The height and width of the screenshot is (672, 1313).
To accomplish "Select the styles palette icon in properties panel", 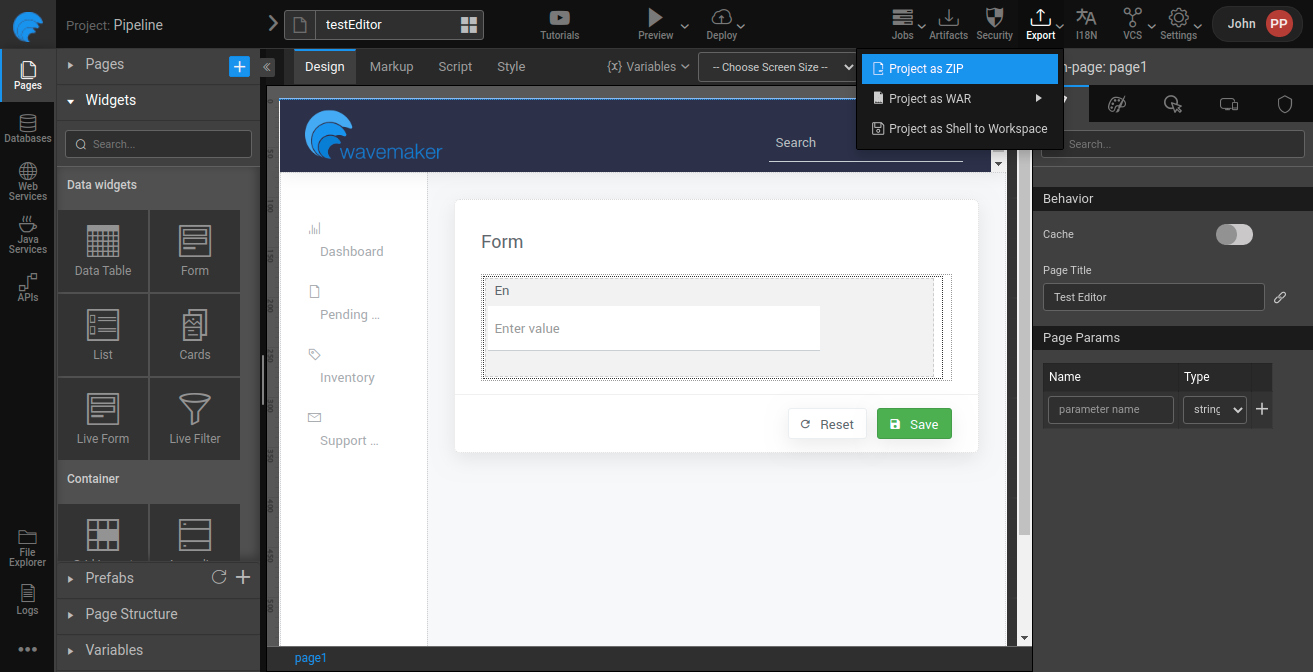I will [1117, 104].
